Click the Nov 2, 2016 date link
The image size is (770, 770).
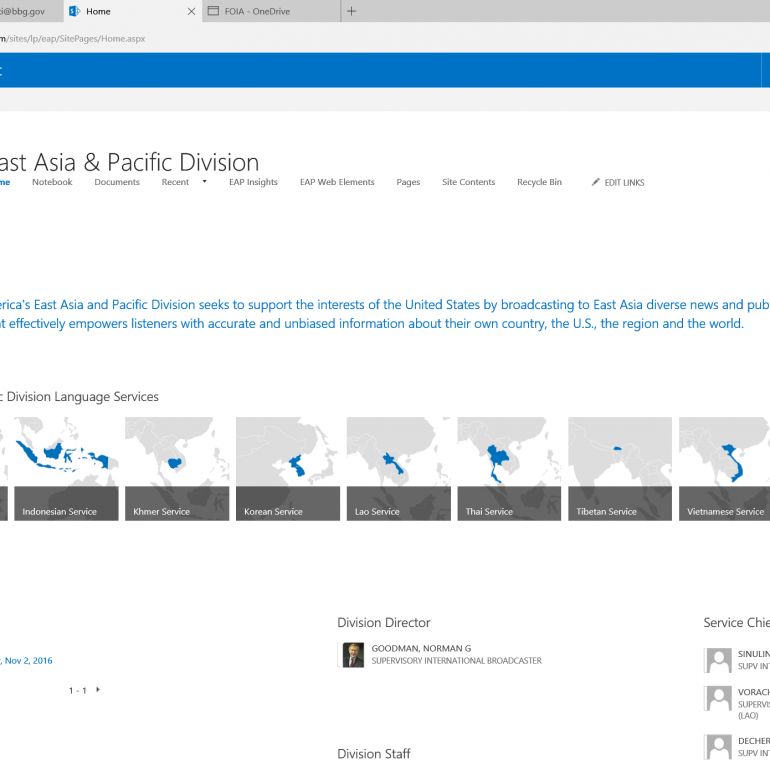(x=28, y=661)
